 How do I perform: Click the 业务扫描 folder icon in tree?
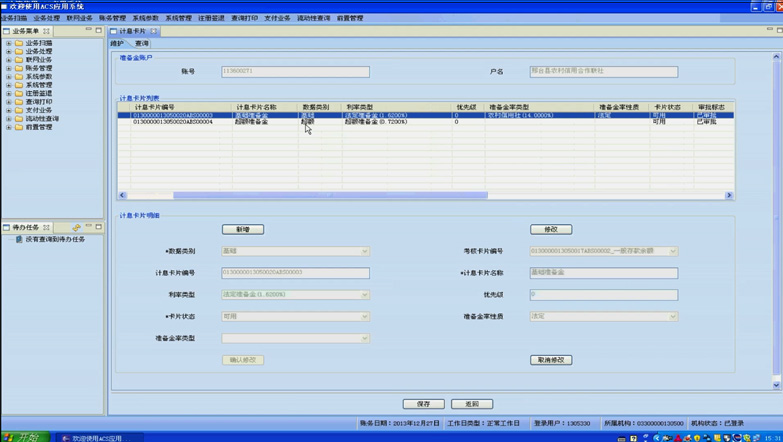click(18, 43)
